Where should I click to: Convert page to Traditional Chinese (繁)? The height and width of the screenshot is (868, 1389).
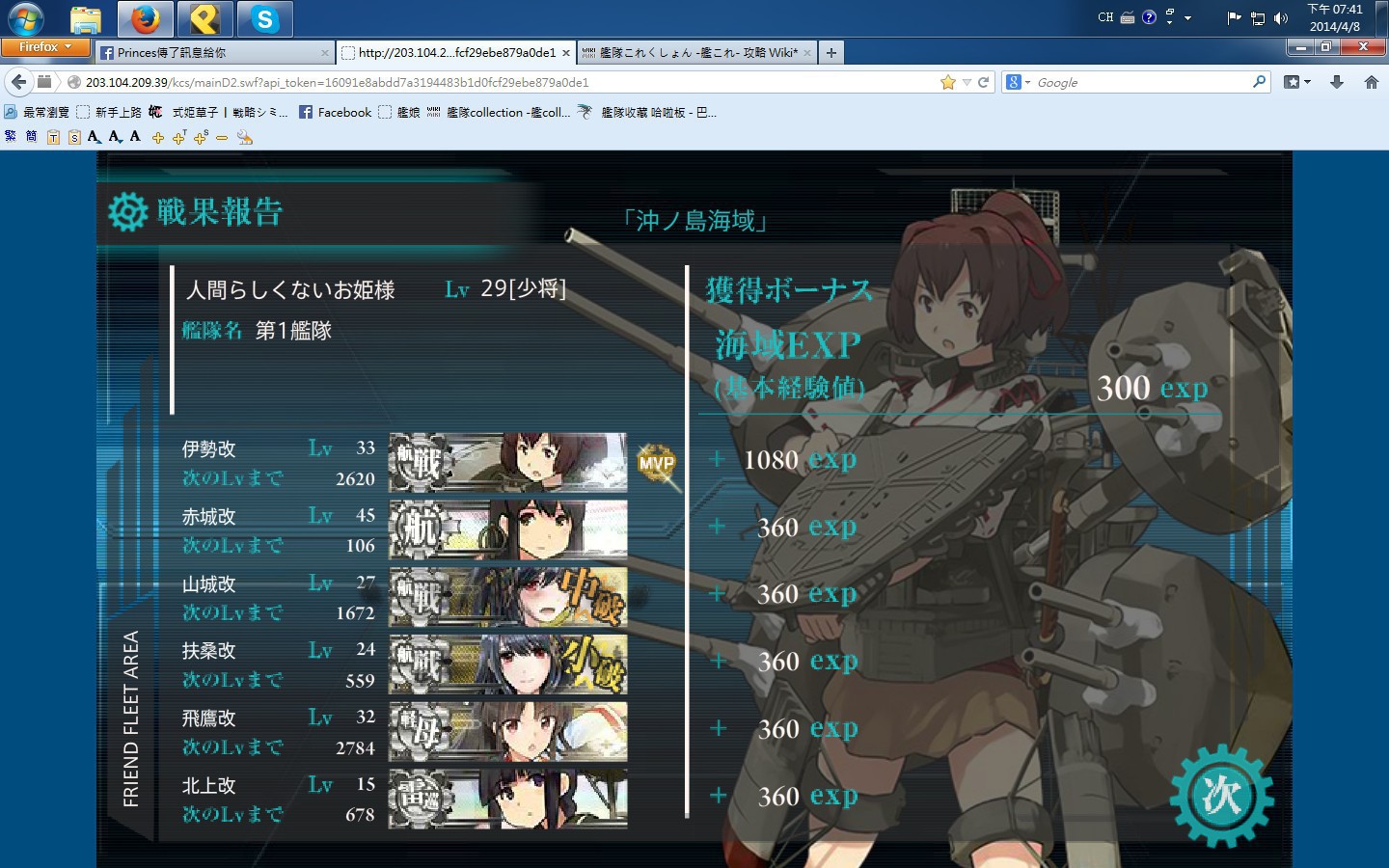[x=11, y=137]
